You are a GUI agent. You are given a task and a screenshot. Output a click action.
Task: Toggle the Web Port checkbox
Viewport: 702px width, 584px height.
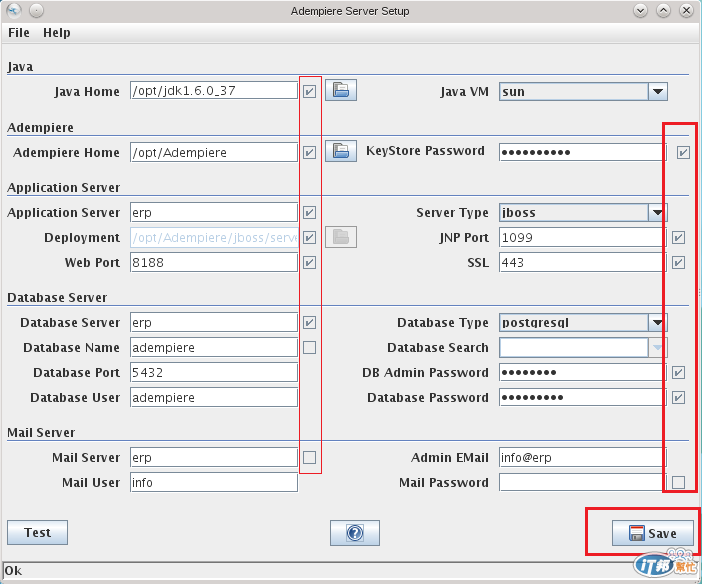[x=309, y=262]
